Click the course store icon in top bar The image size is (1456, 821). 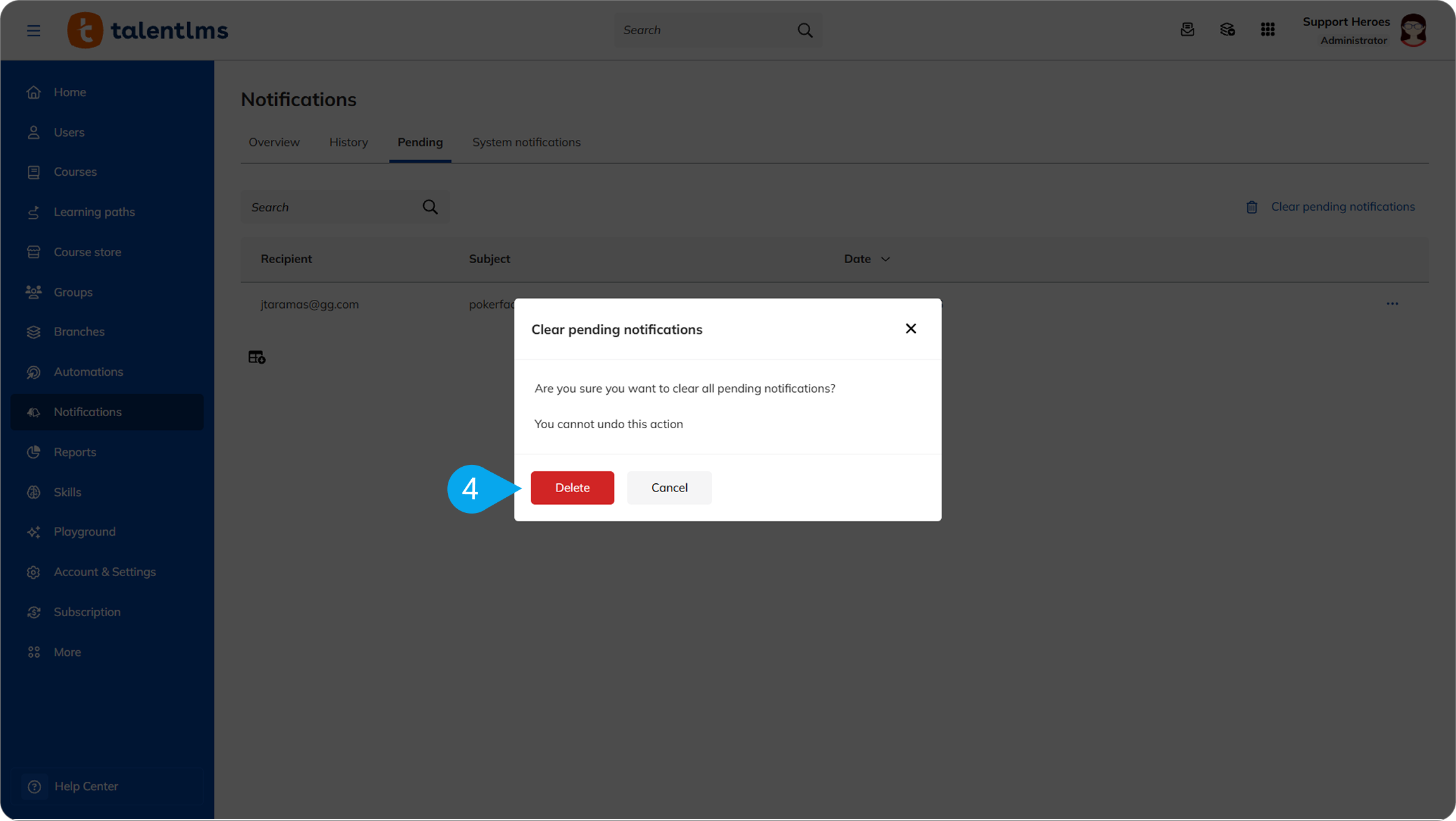click(1227, 30)
